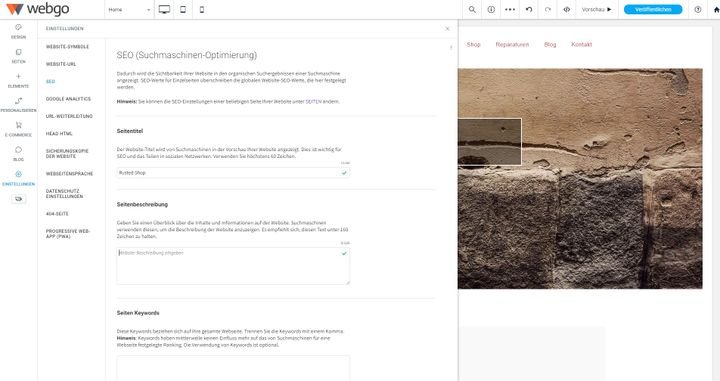Click the Veröffentlichen publish button
Image resolution: width=720 pixels, height=381 pixels.
point(652,9)
